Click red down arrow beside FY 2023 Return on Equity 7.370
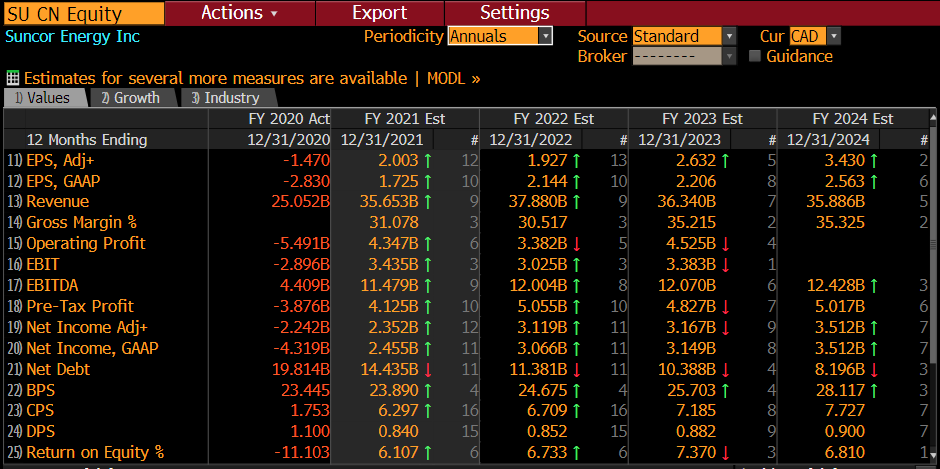The height and width of the screenshot is (469, 940). [x=725, y=453]
